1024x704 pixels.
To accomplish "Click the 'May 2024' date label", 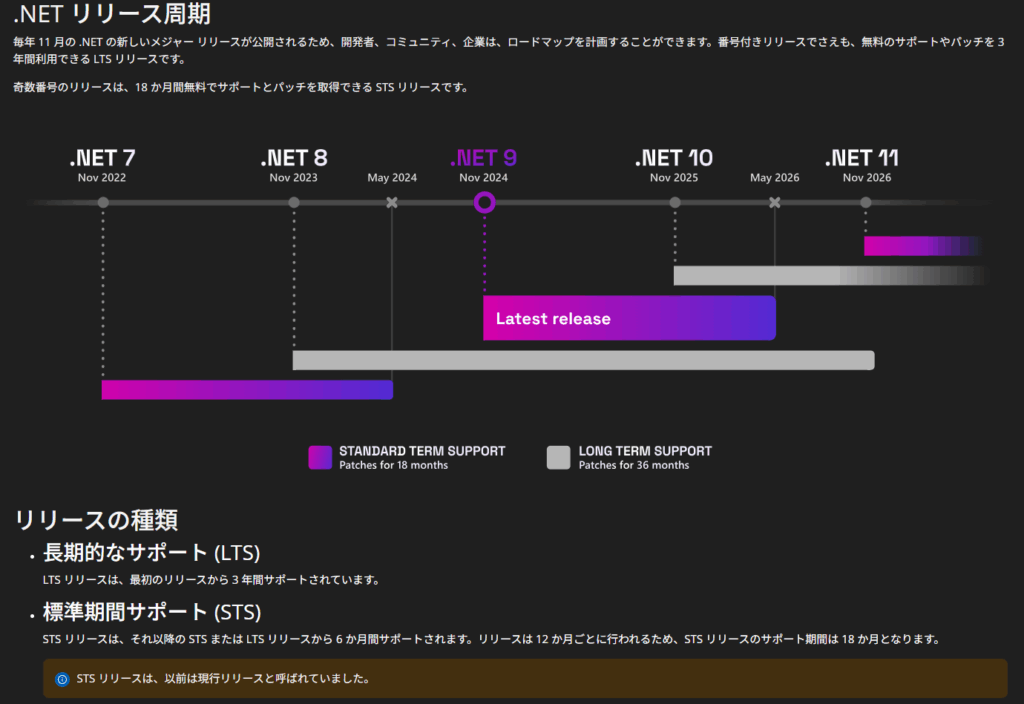I will click(392, 178).
